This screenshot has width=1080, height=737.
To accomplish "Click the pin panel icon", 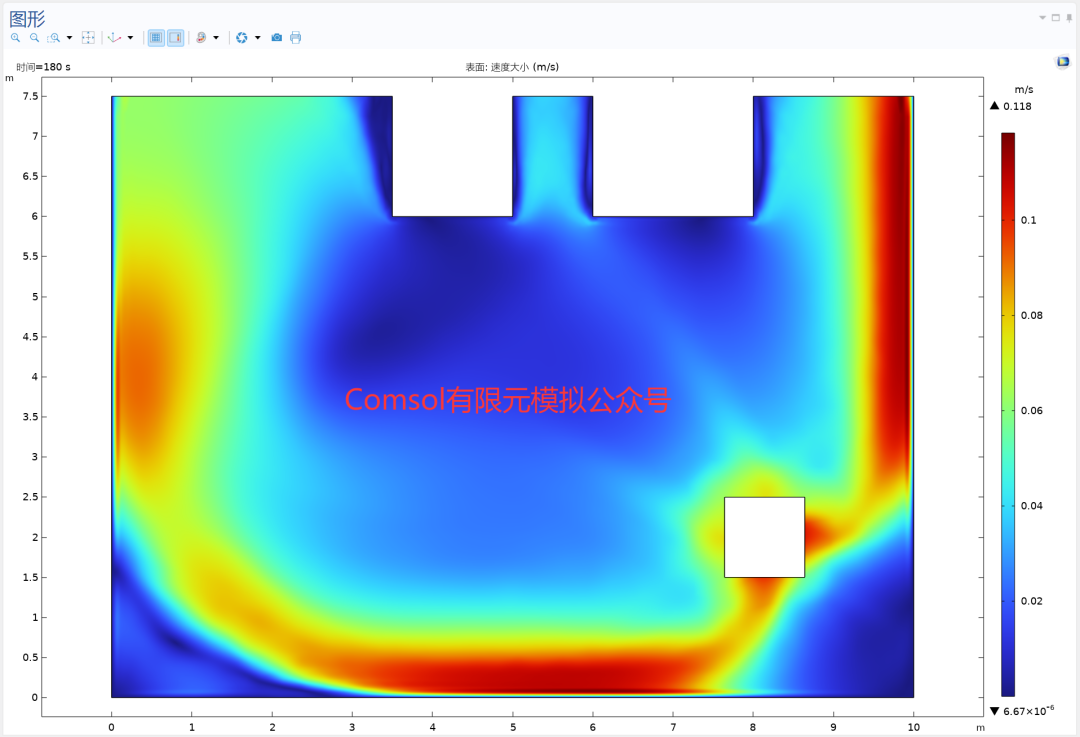I will click(x=1069, y=18).
